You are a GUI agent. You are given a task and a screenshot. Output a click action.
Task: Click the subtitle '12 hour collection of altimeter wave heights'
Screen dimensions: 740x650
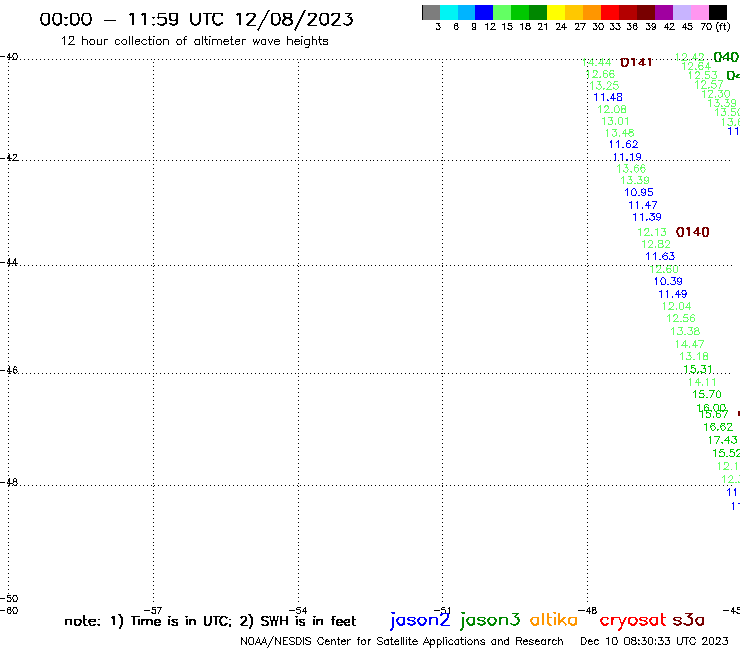tap(194, 41)
